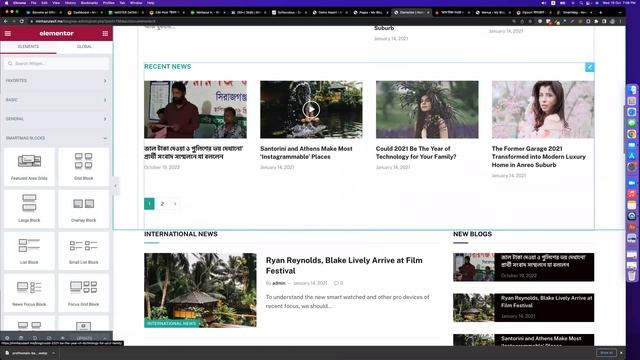Open downloaded file options chevron
The image size is (640, 360).
[53, 353]
